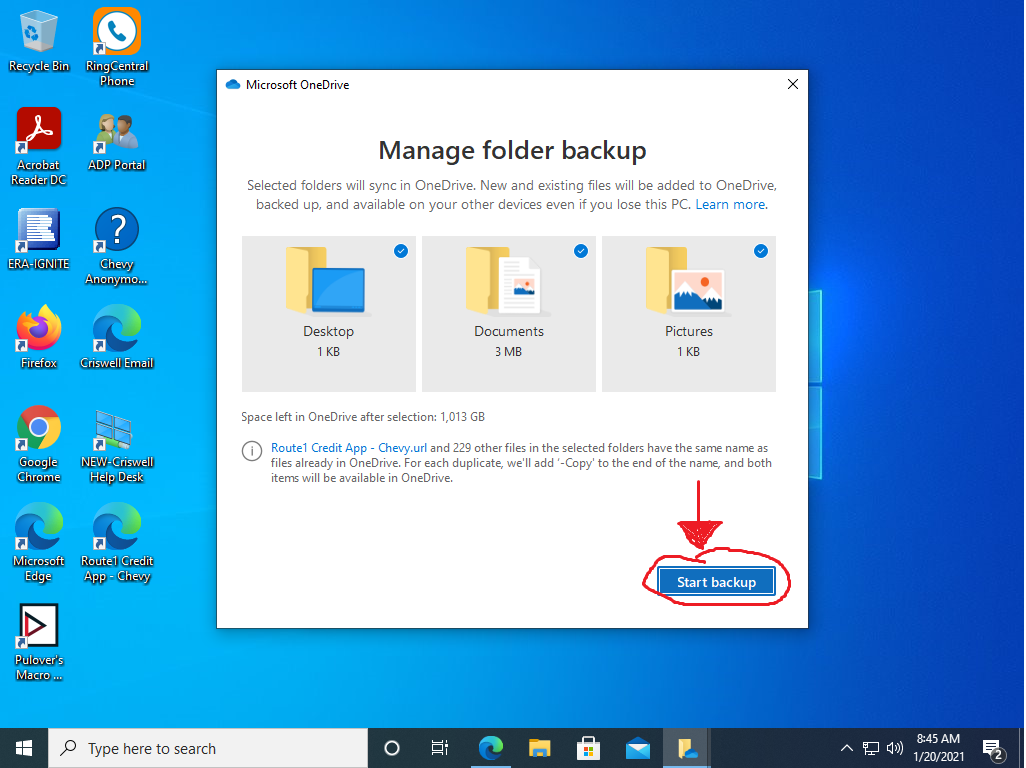The height and width of the screenshot is (768, 1026).
Task: Open Criswell Email shortcut
Action: point(116,337)
